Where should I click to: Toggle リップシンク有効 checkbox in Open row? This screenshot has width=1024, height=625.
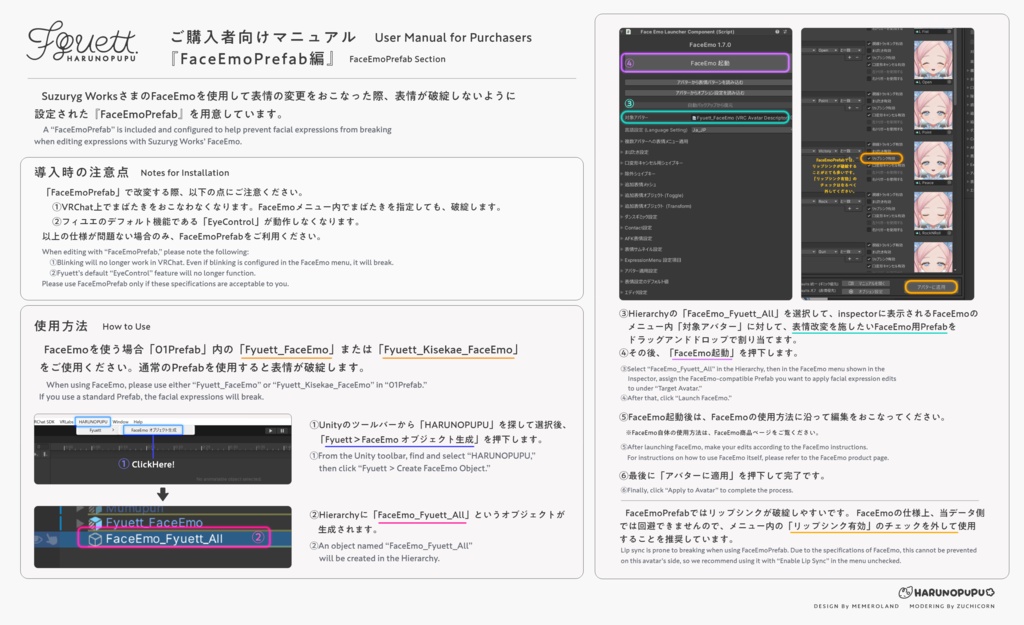pyautogui.click(x=869, y=57)
